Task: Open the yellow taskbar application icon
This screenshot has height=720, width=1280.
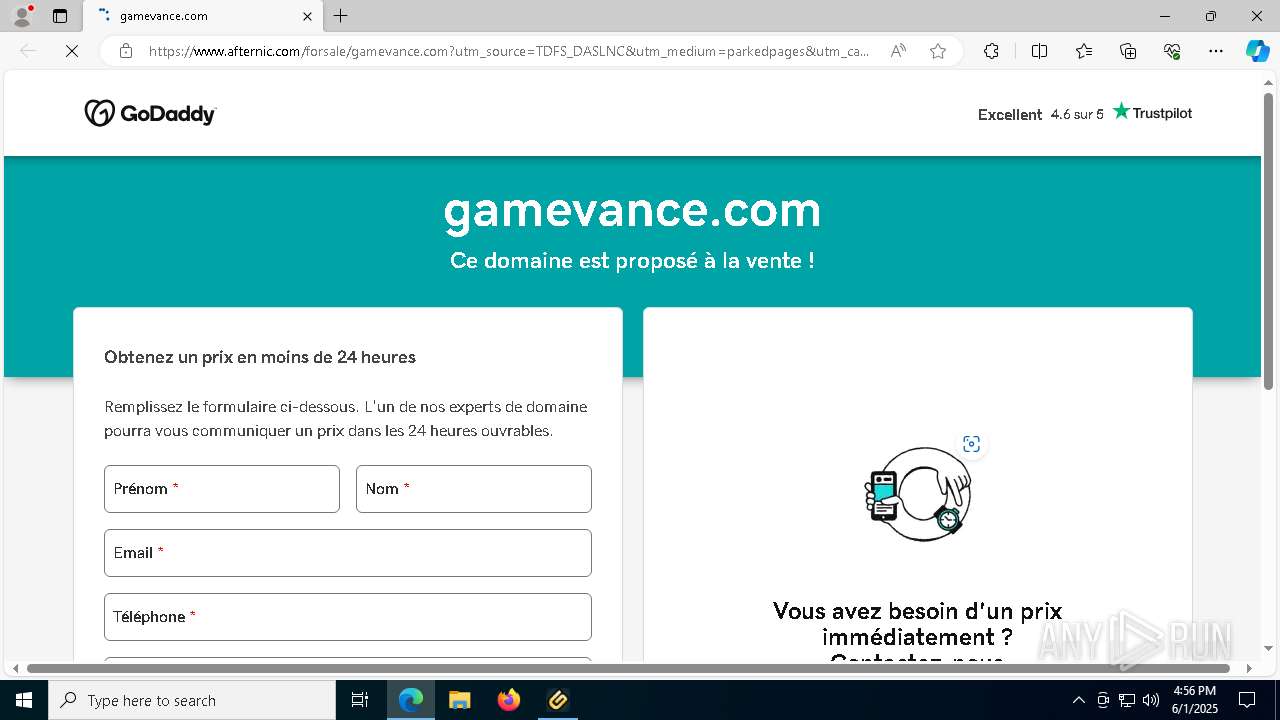Action: pos(558,700)
